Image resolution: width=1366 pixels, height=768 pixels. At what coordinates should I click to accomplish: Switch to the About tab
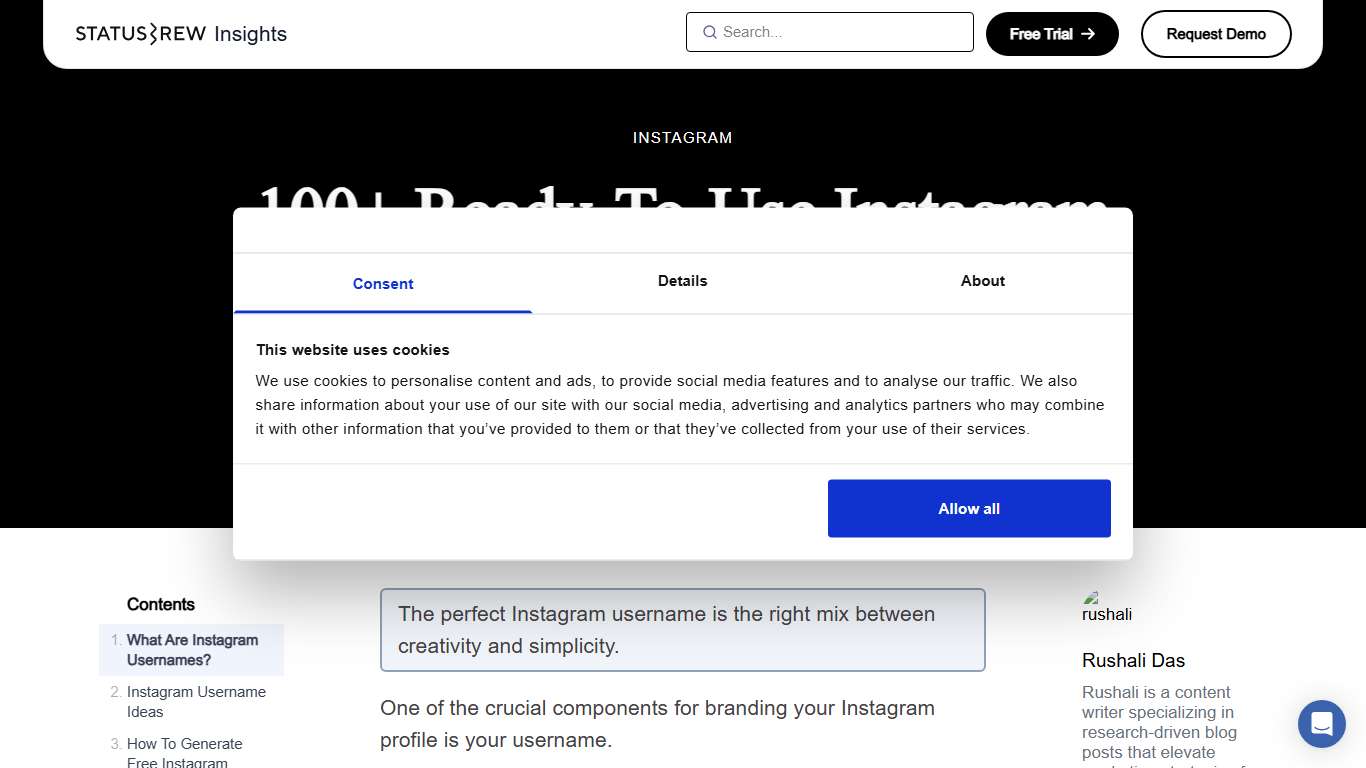pos(981,281)
